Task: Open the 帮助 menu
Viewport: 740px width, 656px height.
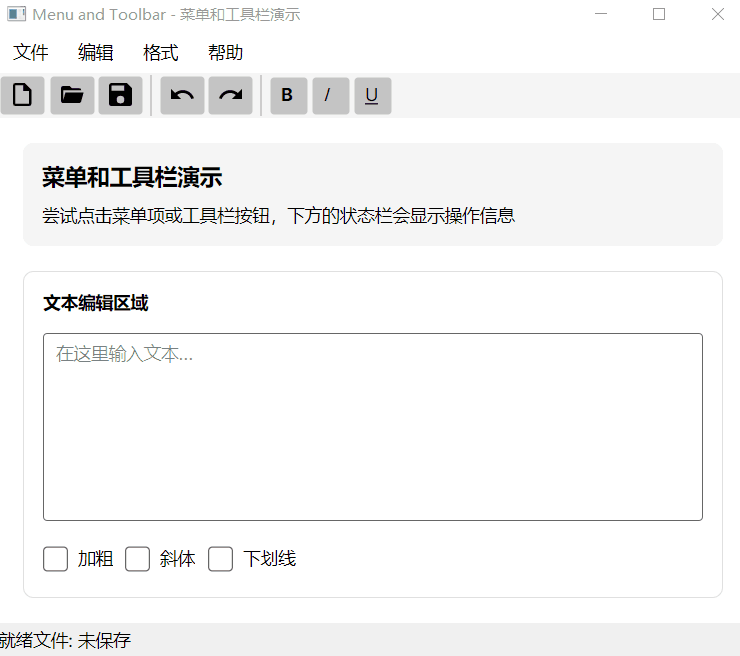Action: [226, 53]
